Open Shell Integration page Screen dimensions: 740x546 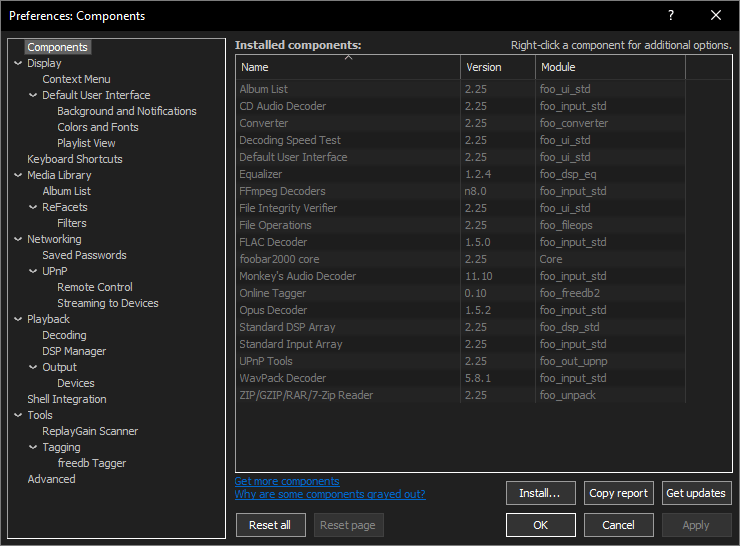pyautogui.click(x=66, y=399)
